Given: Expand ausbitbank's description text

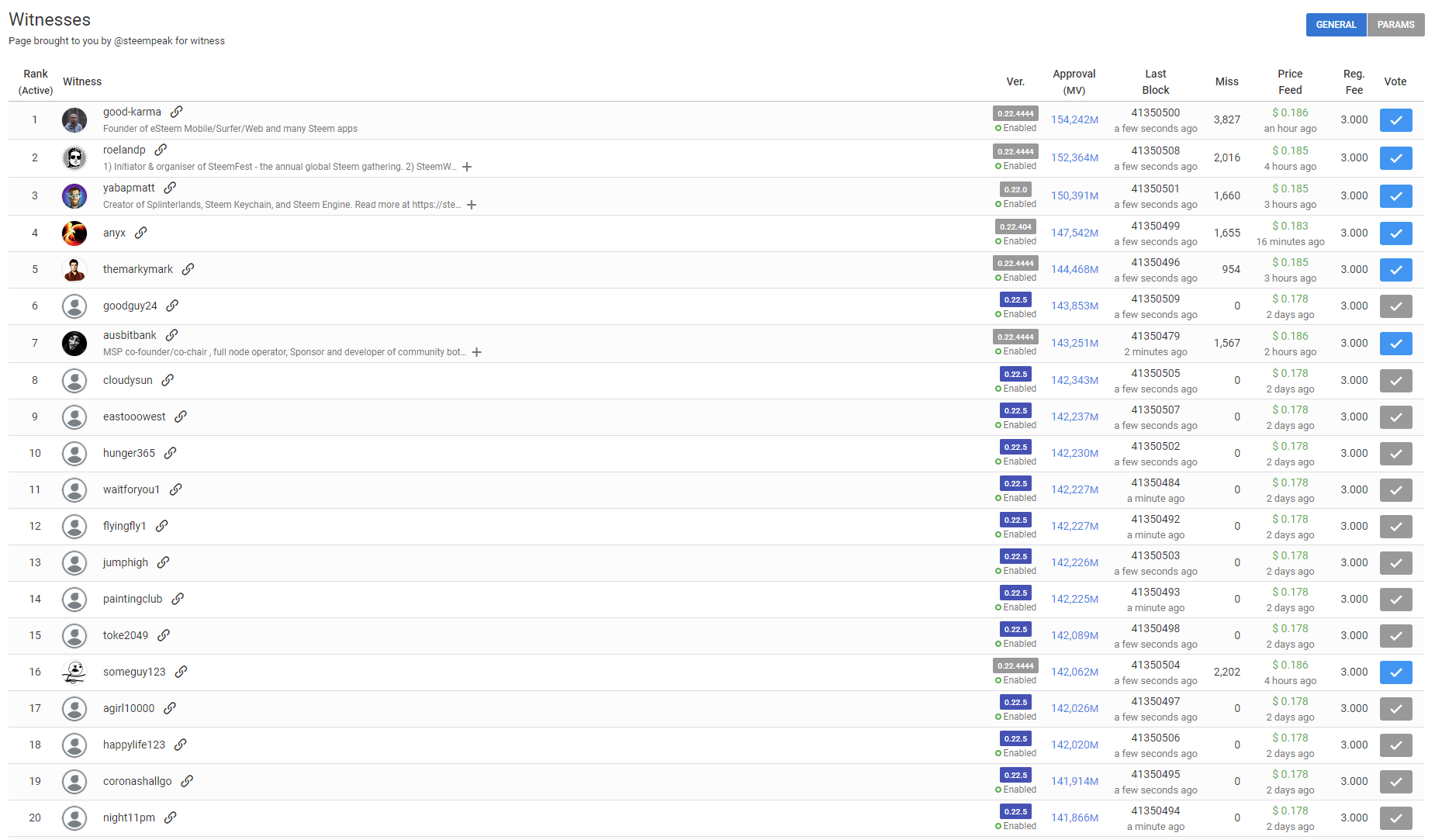Looking at the screenshot, I should pyautogui.click(x=477, y=352).
